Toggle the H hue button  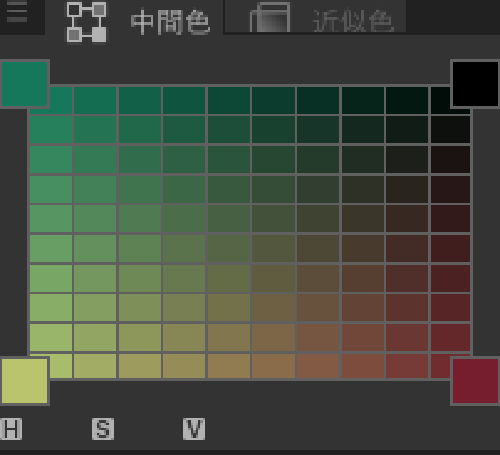click(x=11, y=429)
